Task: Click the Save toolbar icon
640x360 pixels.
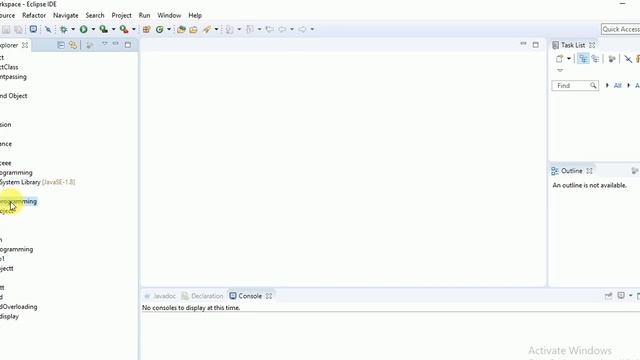Action: (x=6, y=29)
